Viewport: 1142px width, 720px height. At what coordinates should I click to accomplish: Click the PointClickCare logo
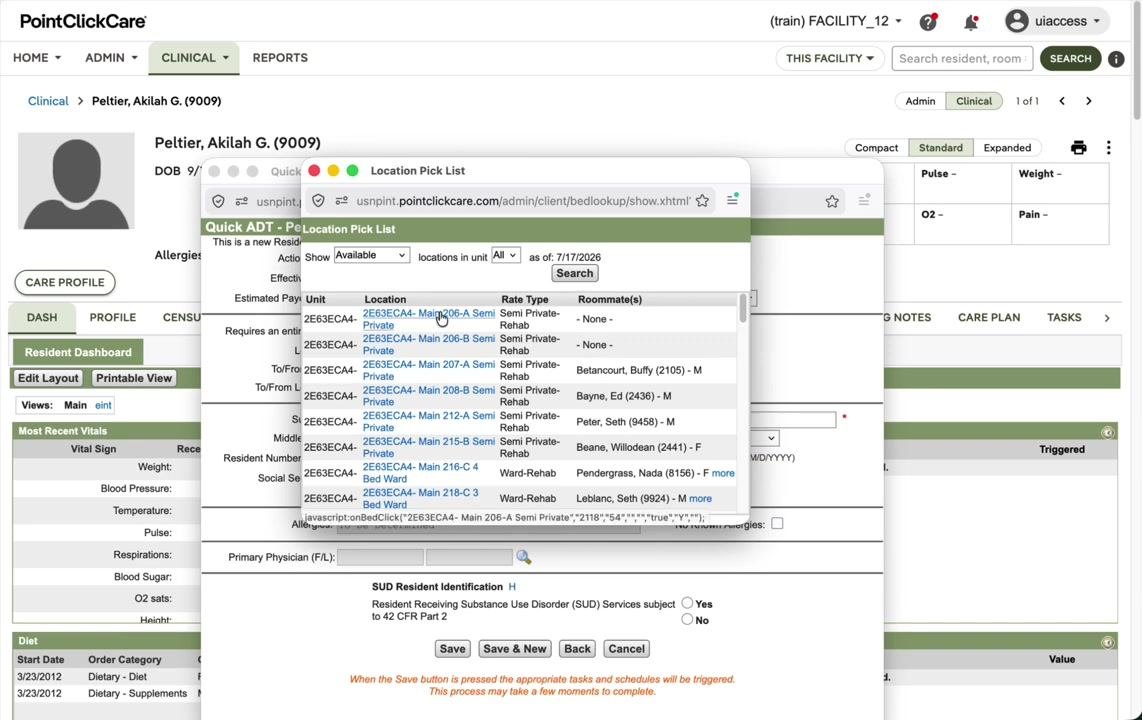coord(83,21)
